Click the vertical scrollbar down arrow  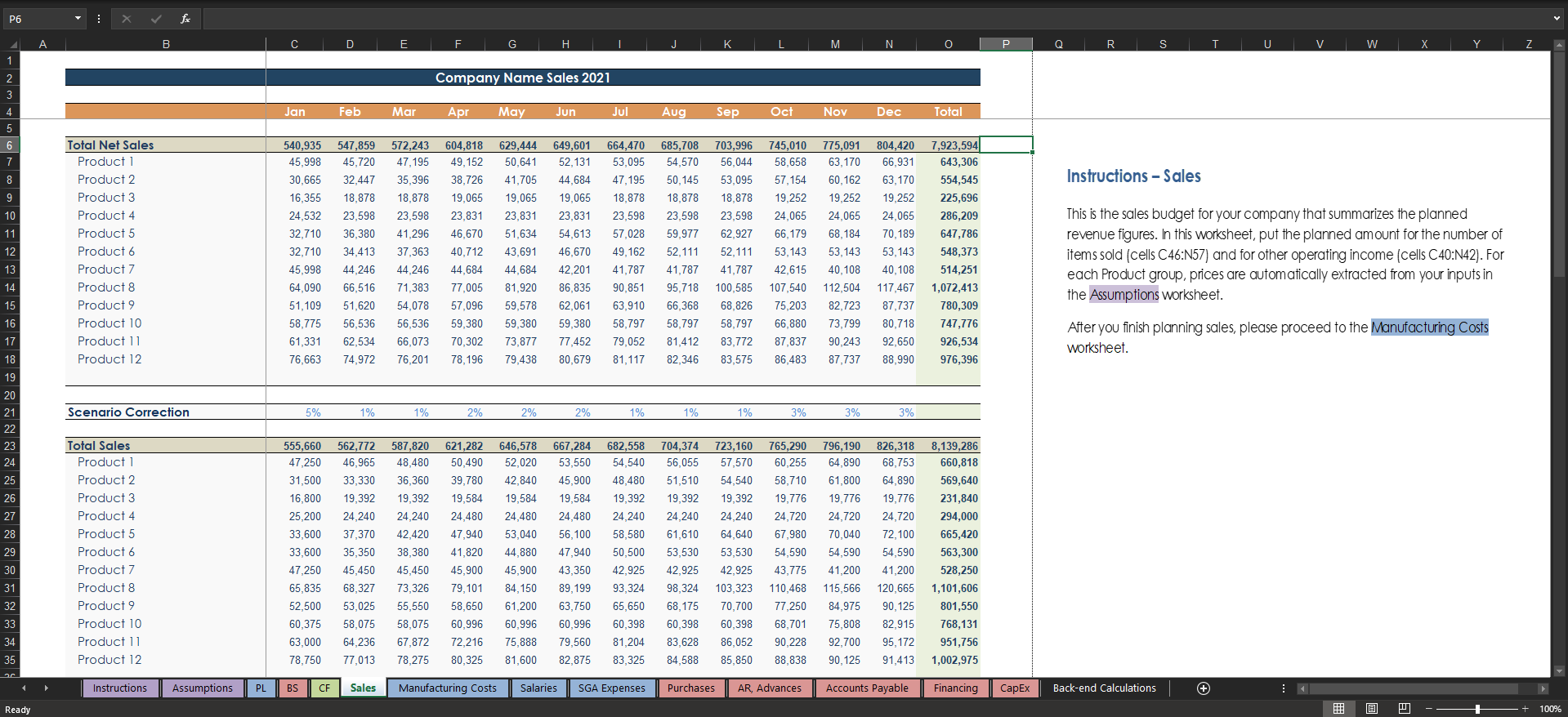tap(1559, 671)
